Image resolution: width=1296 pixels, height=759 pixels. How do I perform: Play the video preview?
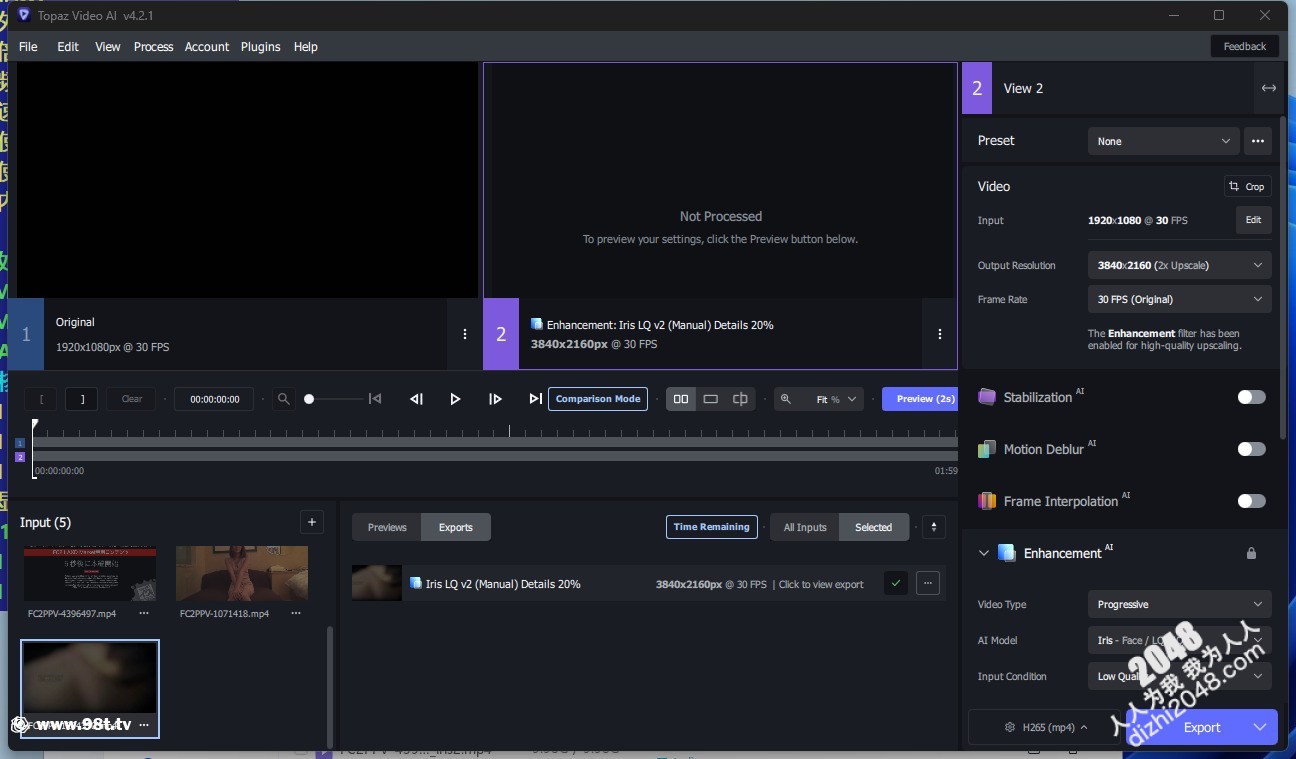tap(455, 399)
